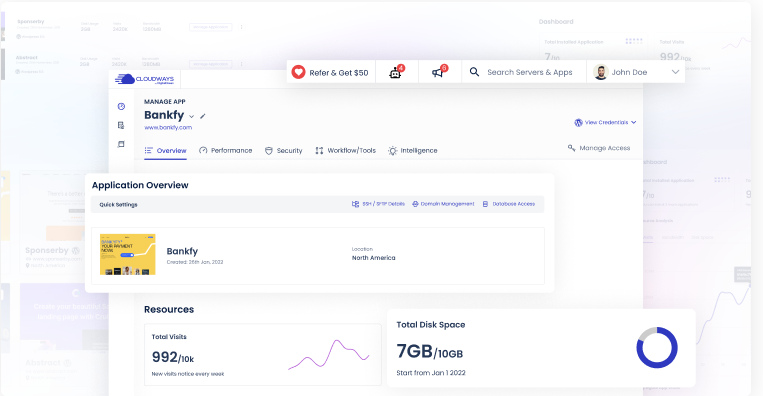Open the dashboard gauge icon in sidebar

121,107
